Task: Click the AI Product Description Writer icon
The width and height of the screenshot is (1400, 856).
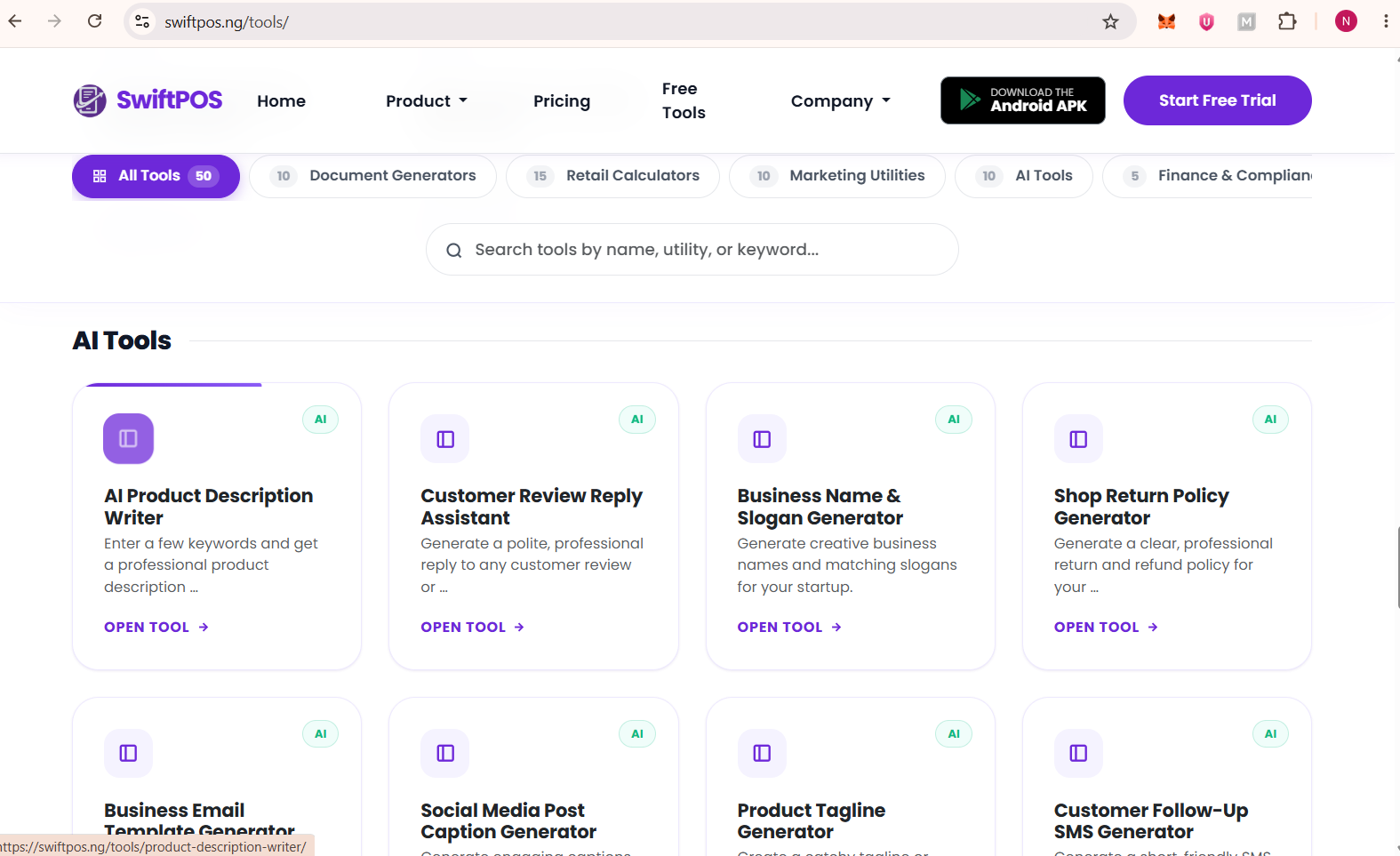Action: [x=128, y=438]
